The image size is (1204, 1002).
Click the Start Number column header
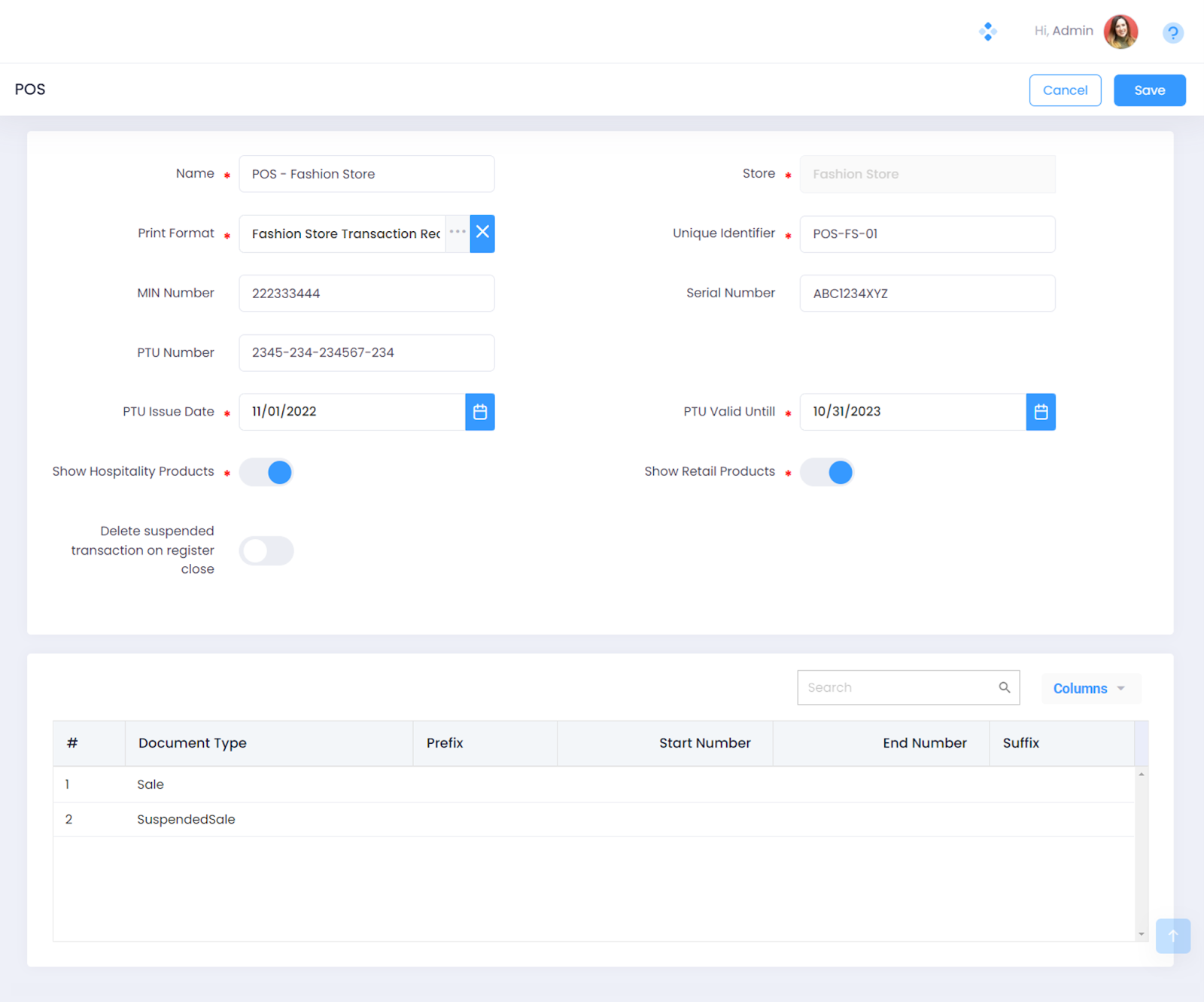tap(704, 743)
